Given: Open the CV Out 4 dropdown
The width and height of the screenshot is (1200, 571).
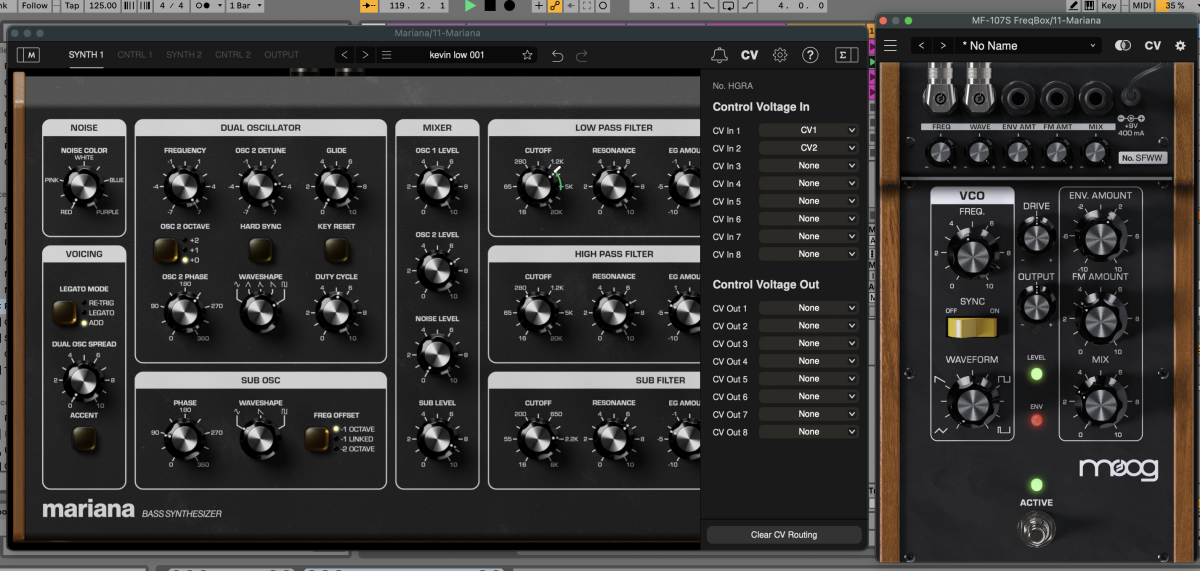Looking at the screenshot, I should (x=809, y=361).
